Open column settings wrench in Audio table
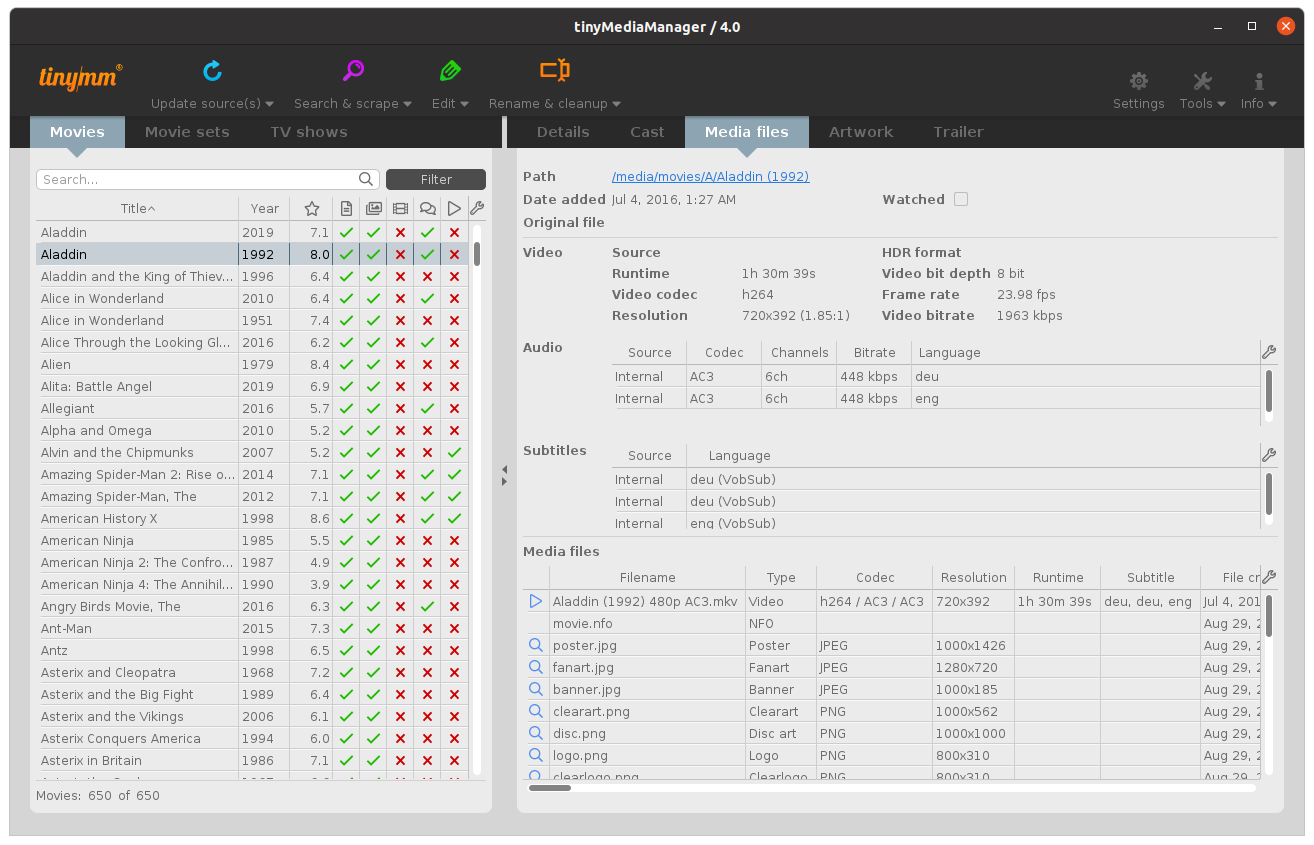 [1269, 352]
